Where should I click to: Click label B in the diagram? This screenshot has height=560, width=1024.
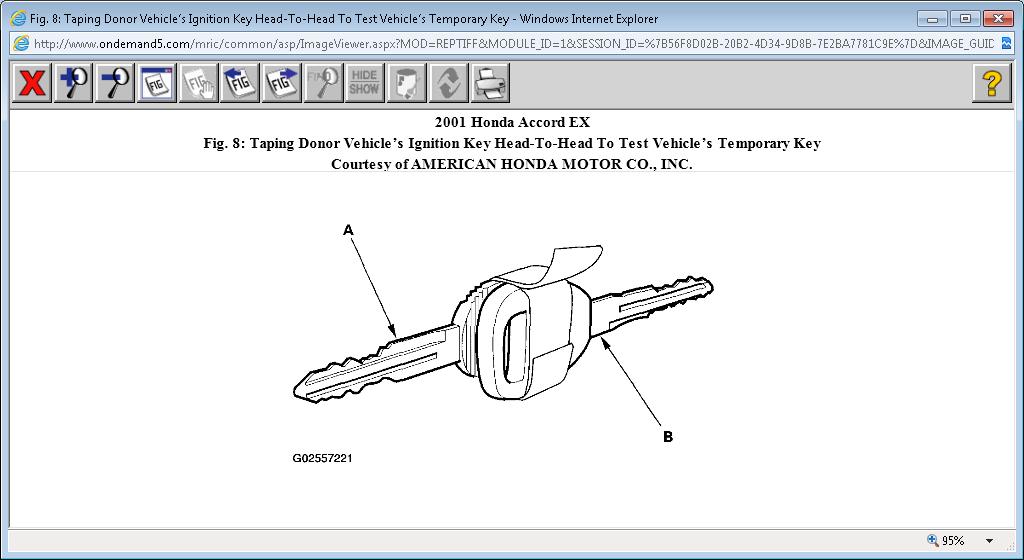[x=667, y=437]
